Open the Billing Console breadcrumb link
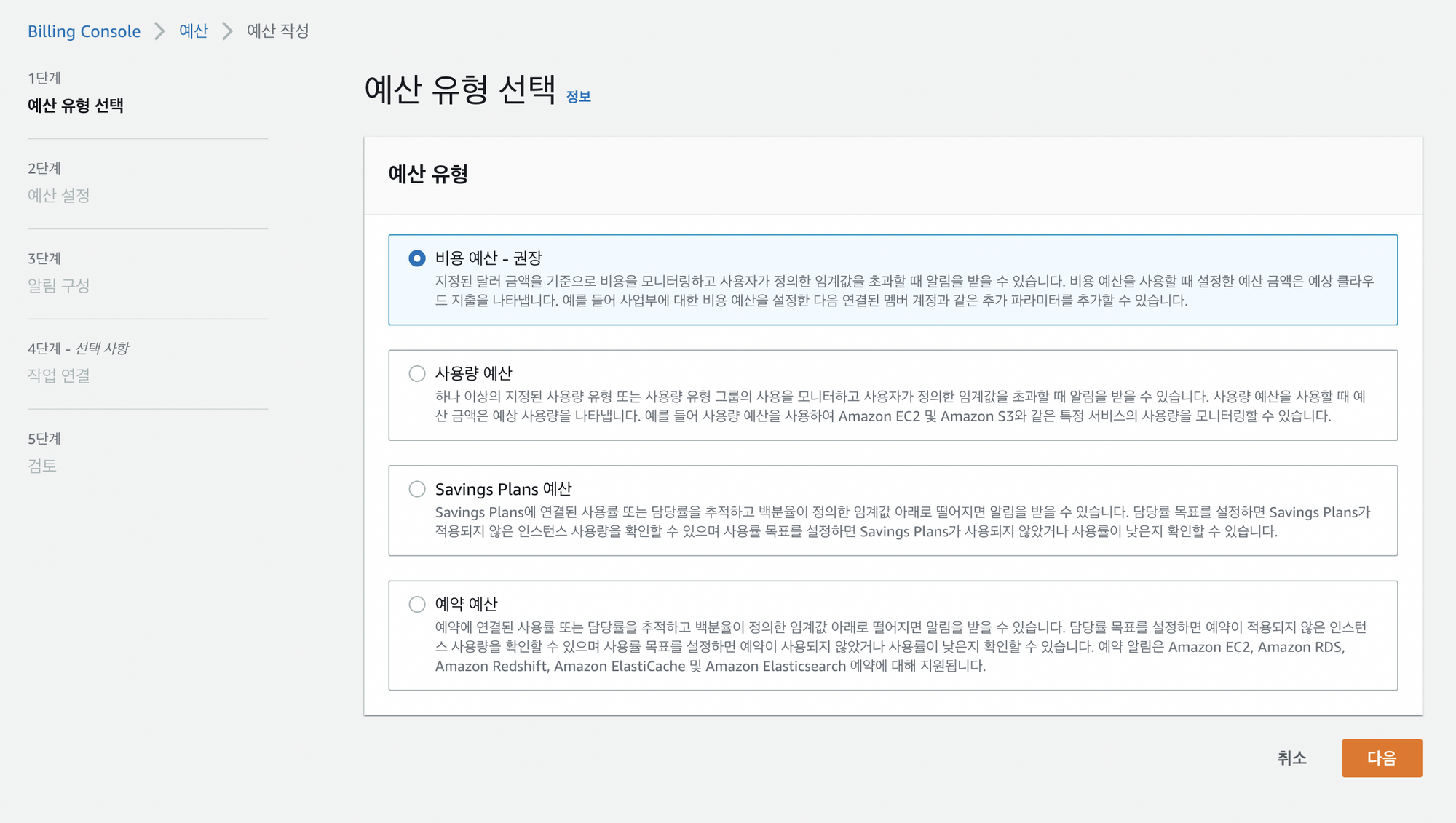The height and width of the screenshot is (823, 1456). (x=84, y=31)
